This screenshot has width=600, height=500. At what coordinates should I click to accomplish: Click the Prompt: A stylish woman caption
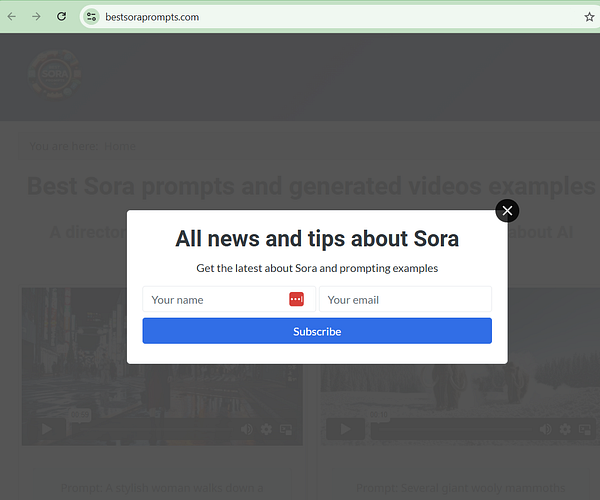[x=162, y=488]
